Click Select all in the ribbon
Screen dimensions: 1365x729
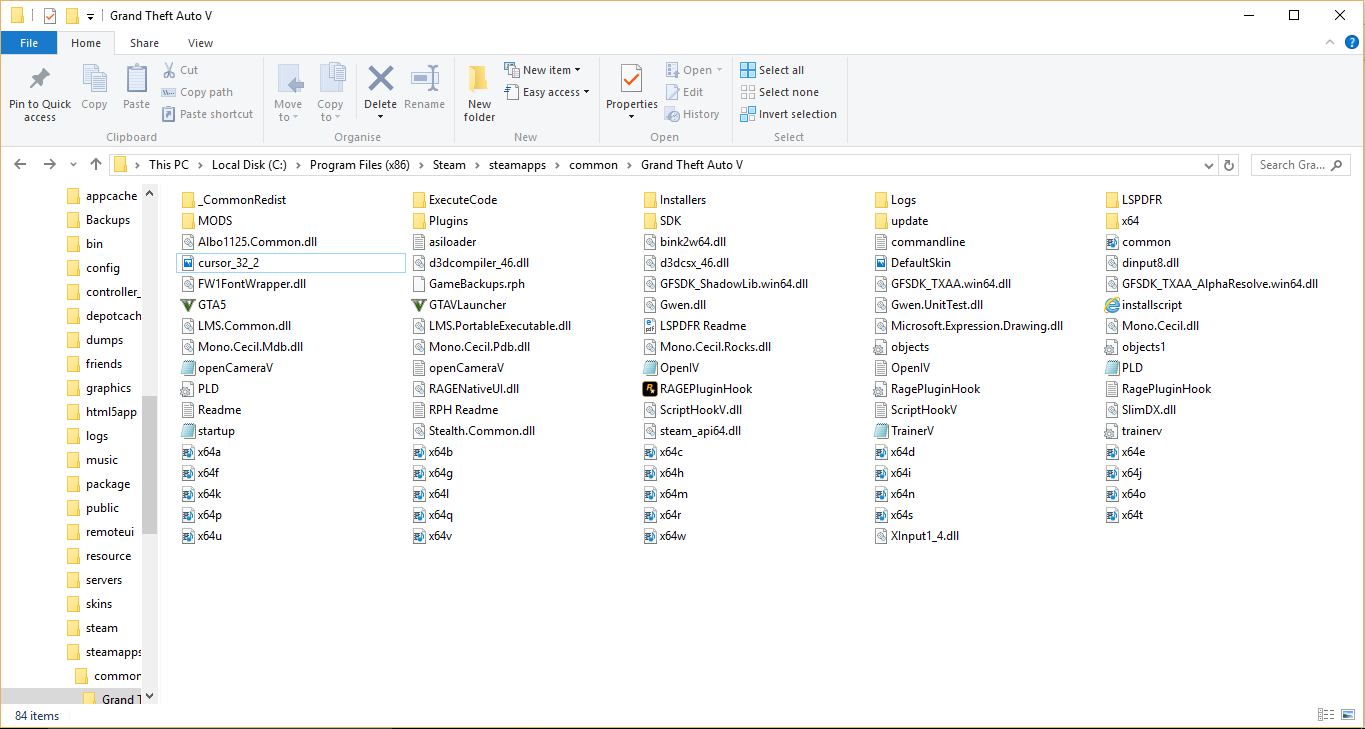[x=772, y=70]
